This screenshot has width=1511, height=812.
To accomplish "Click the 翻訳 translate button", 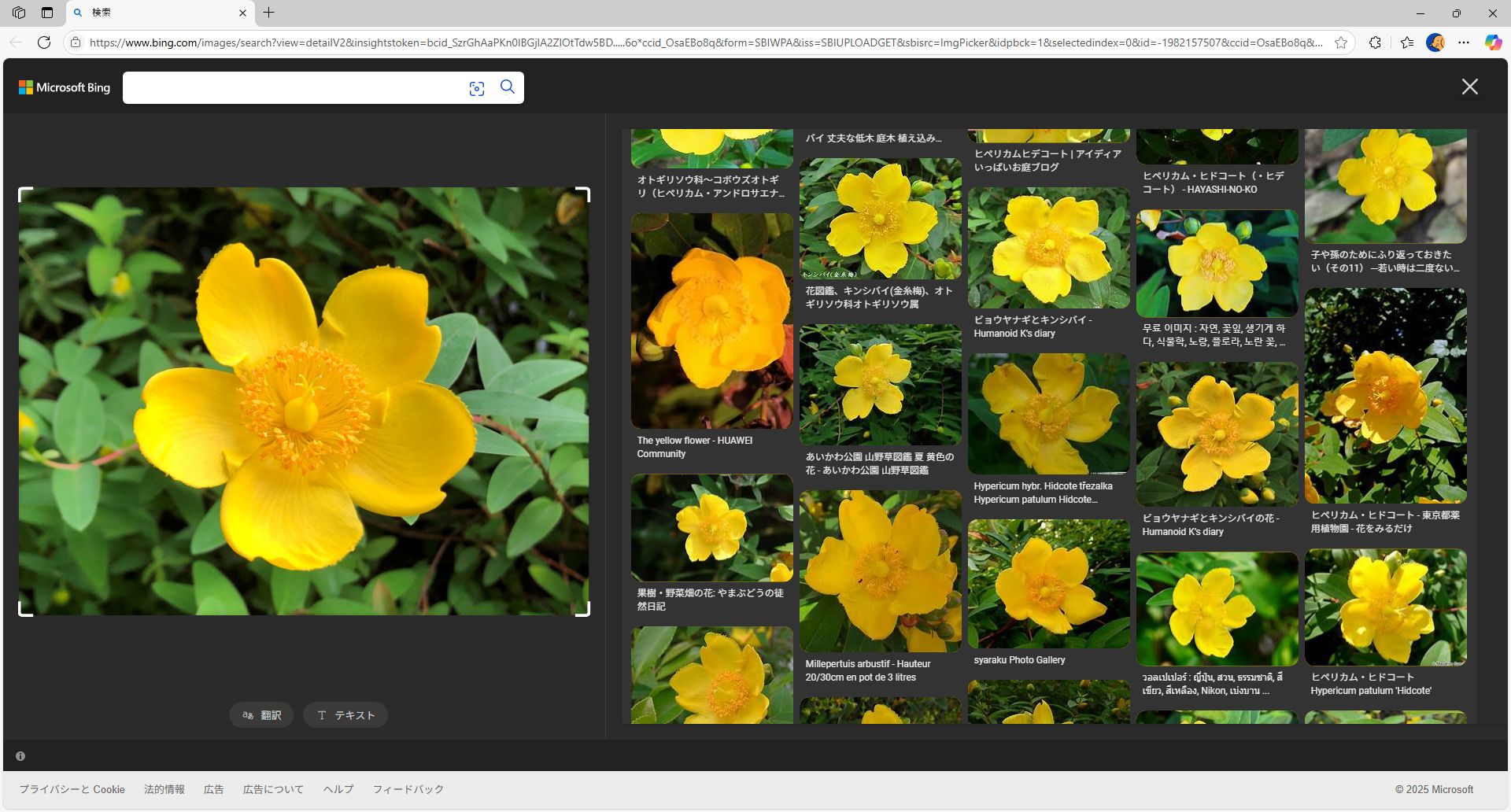I will point(261,715).
